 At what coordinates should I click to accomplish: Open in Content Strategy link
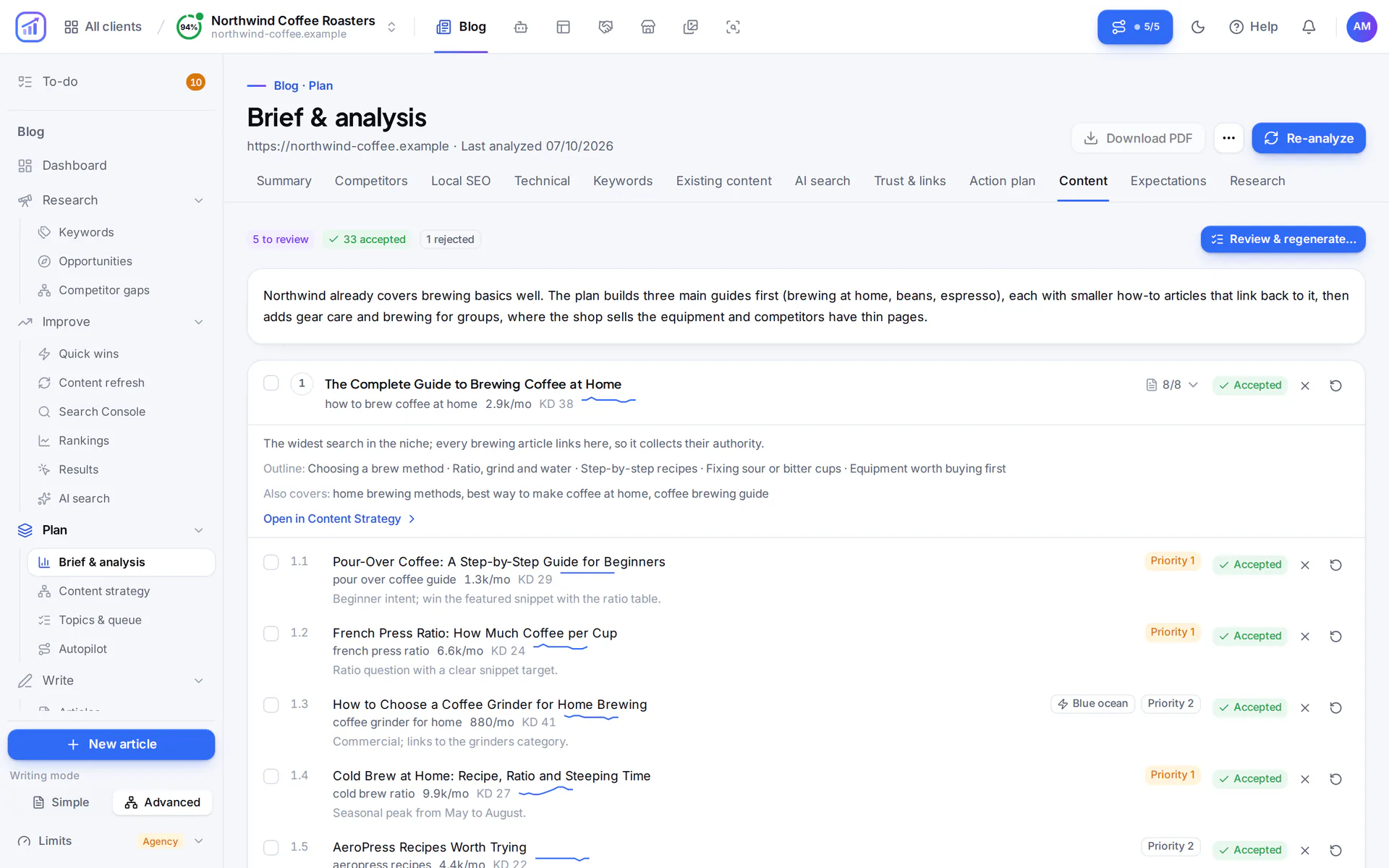[x=339, y=519]
